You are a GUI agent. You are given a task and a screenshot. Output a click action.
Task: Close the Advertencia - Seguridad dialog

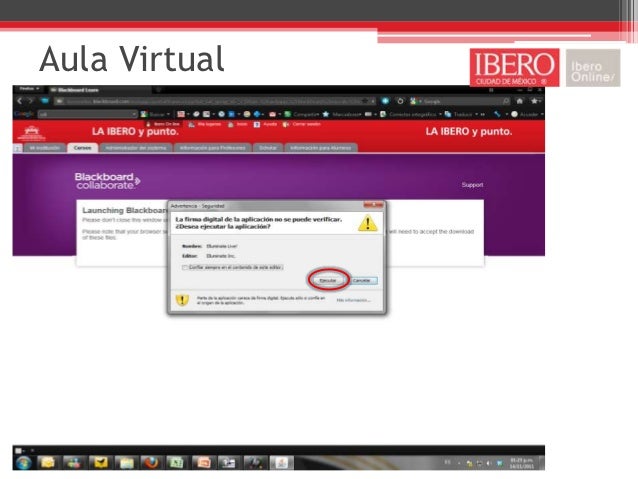coord(373,205)
